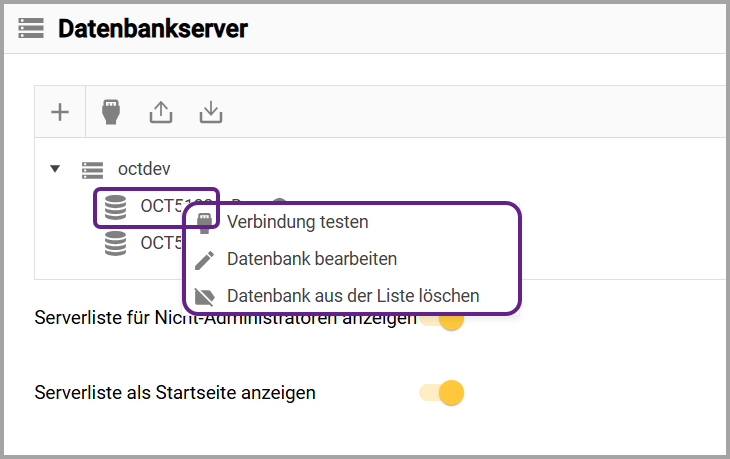The image size is (730, 459).
Task: Select Datenbank bearbeiten menu entry
Action: coord(311,259)
